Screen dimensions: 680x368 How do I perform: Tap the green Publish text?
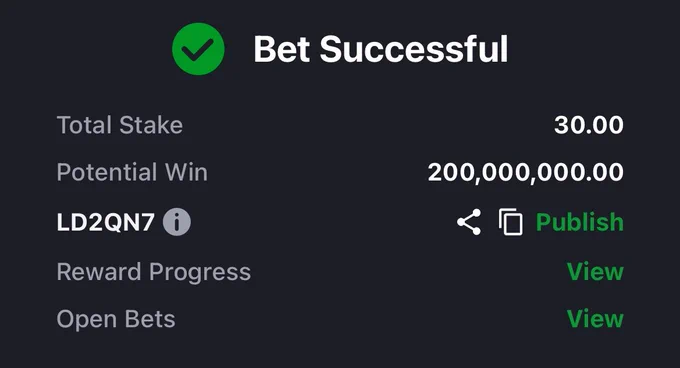tap(580, 222)
